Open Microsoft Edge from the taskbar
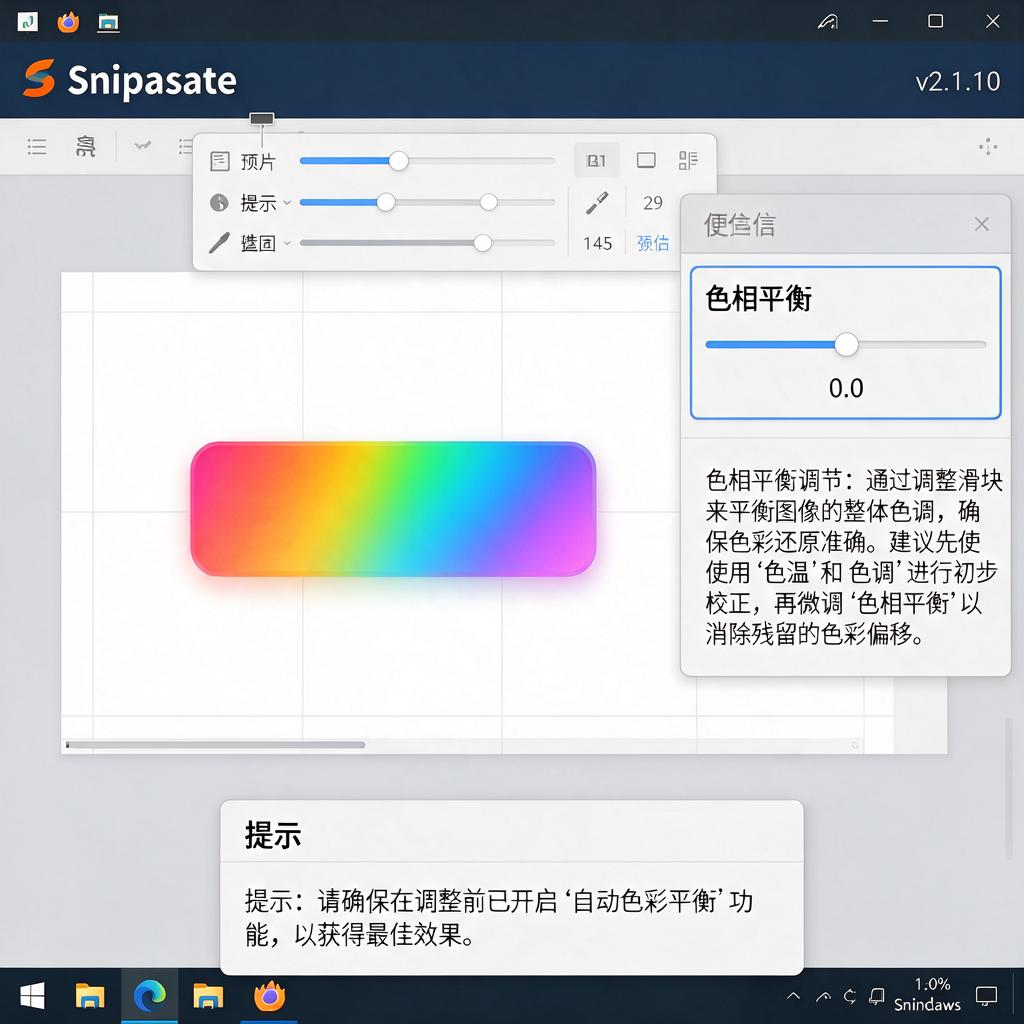Image resolution: width=1024 pixels, height=1024 pixels. (150, 996)
